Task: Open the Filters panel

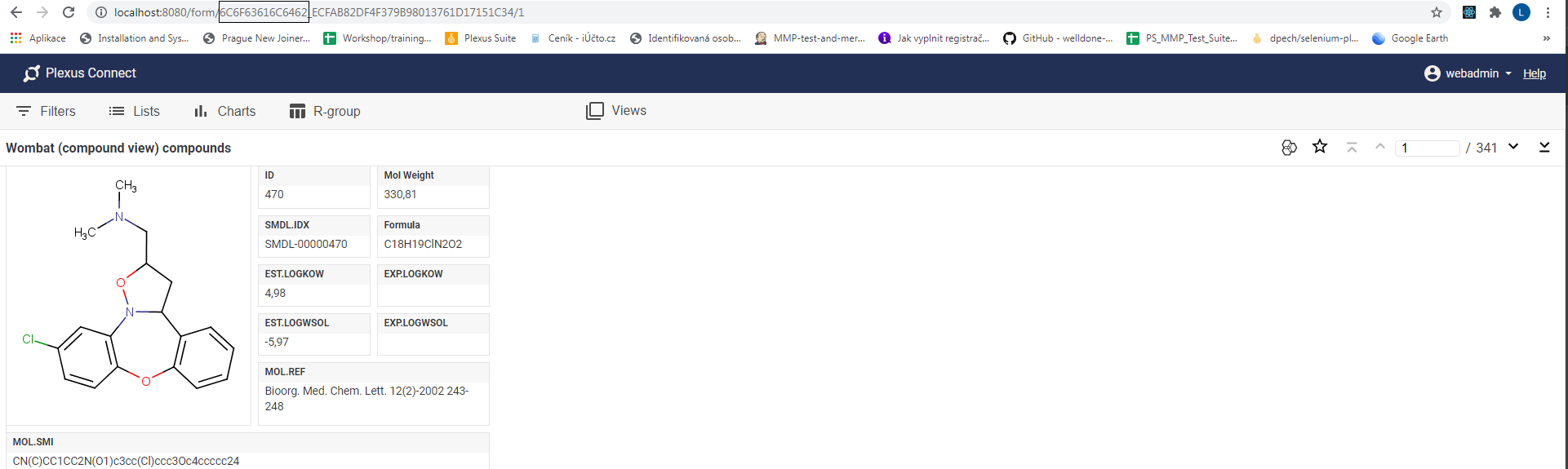Action: pyautogui.click(x=46, y=111)
